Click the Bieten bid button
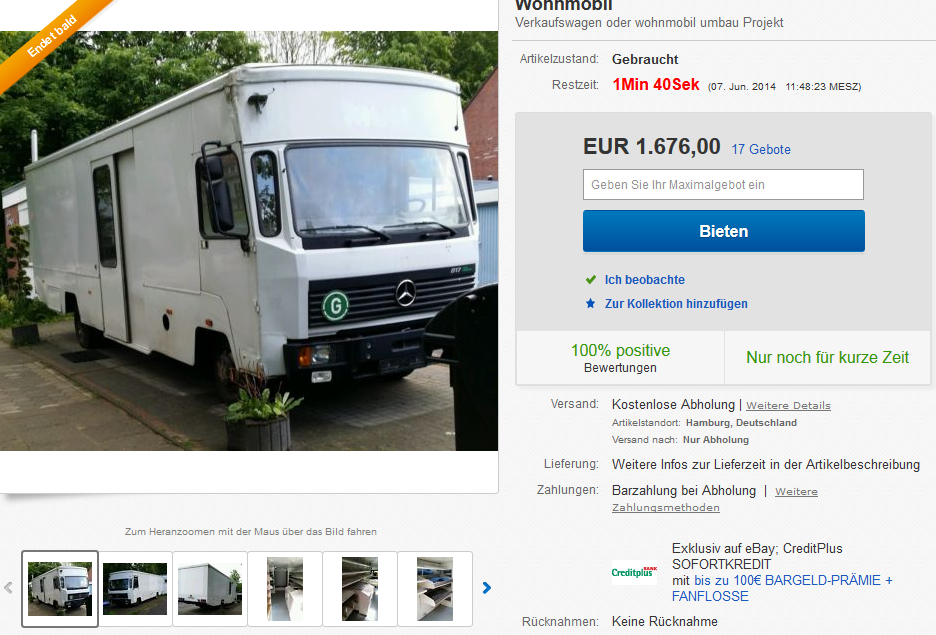 [x=723, y=231]
